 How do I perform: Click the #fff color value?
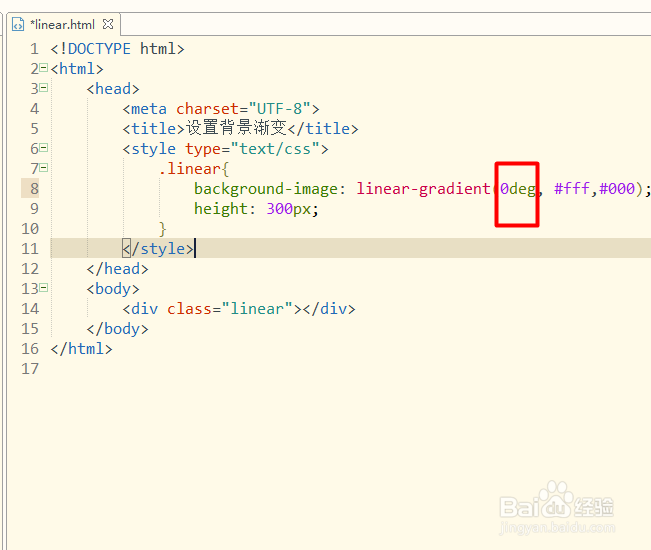[572, 189]
